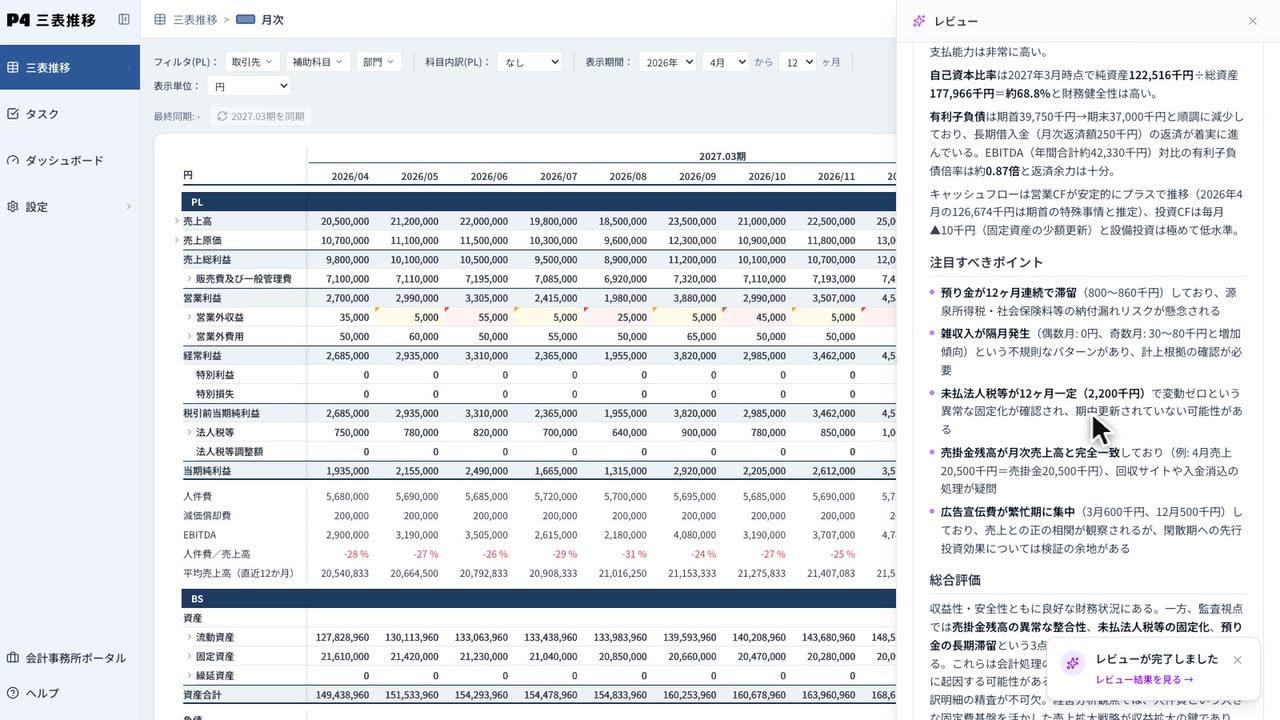The width and height of the screenshot is (1280, 720).
Task: Click 当期純利益 cell 1,665,000 for 2026/07
Action: [x=556, y=471]
